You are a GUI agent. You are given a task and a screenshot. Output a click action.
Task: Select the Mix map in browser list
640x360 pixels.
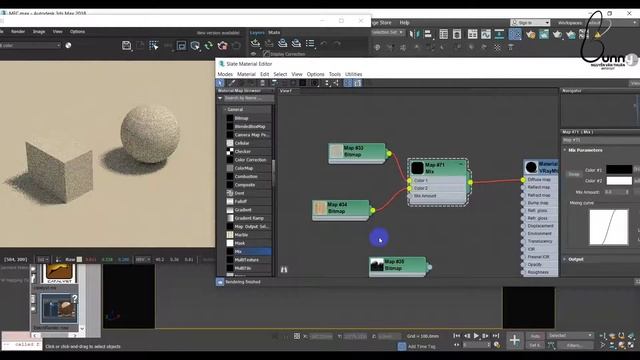249,251
